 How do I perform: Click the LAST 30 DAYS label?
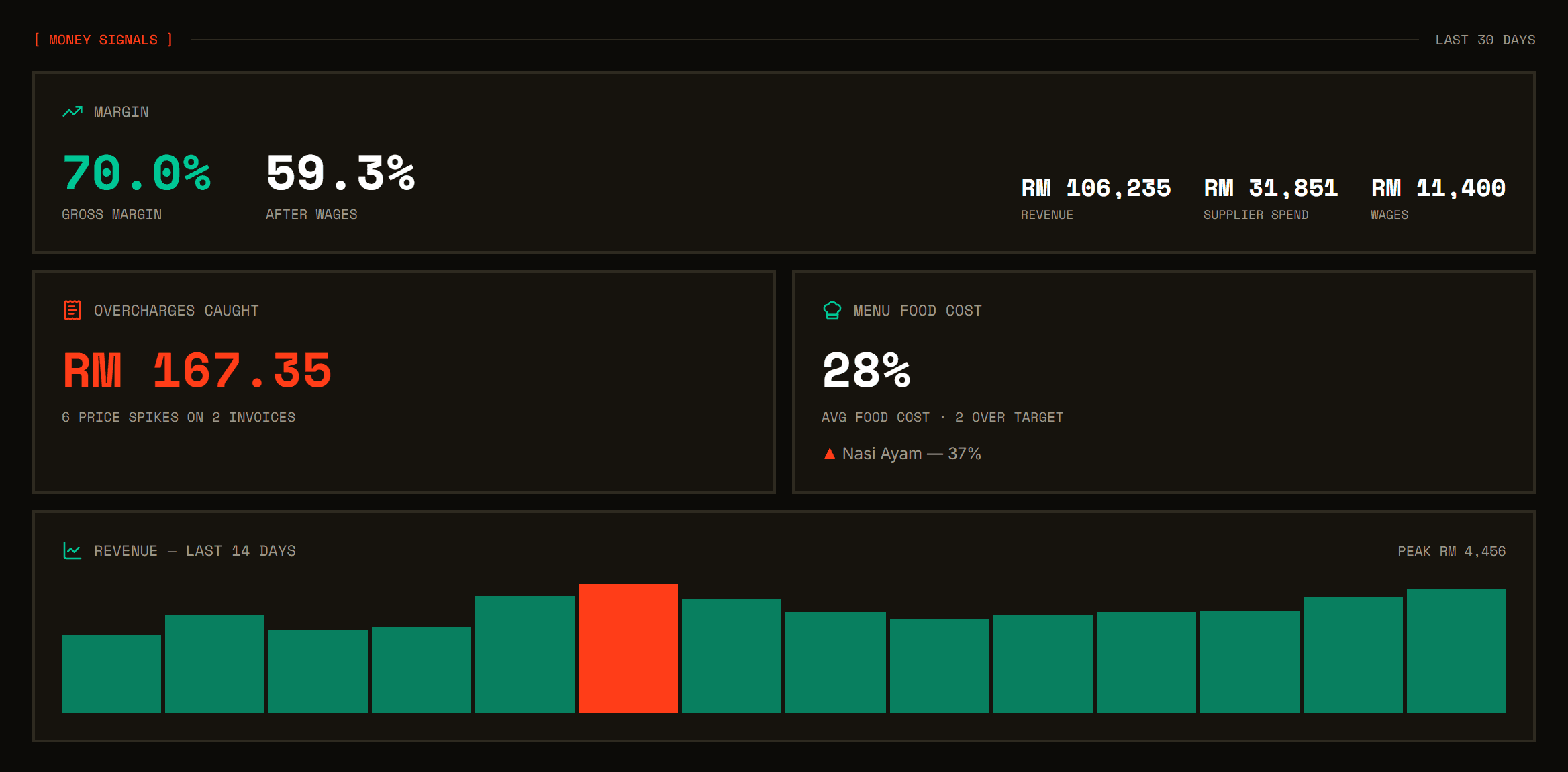pos(1485,40)
